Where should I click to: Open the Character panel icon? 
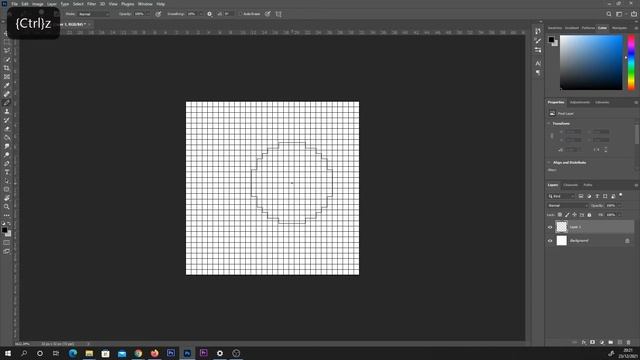point(538,63)
